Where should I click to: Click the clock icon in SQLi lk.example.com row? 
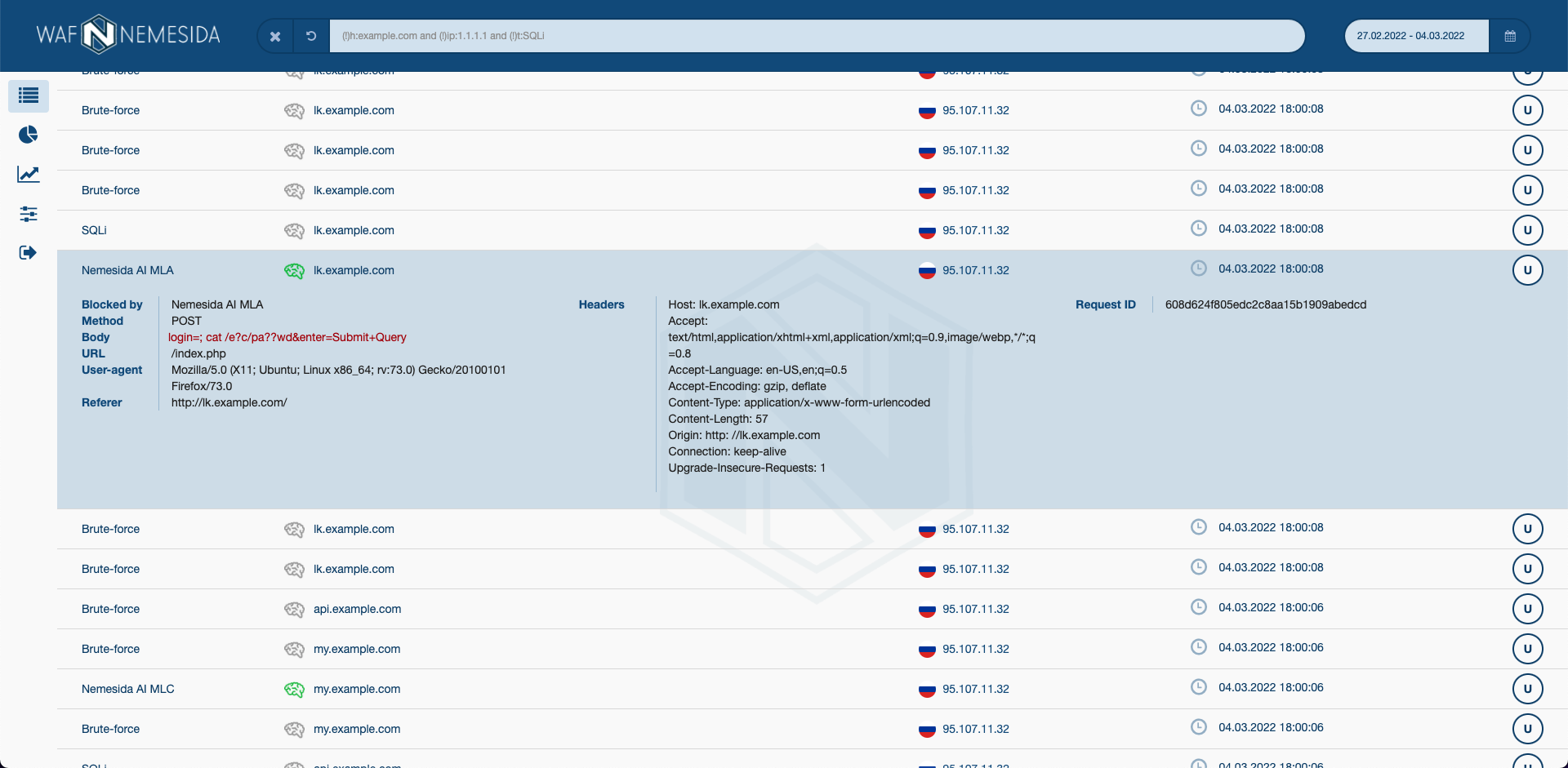(1199, 229)
